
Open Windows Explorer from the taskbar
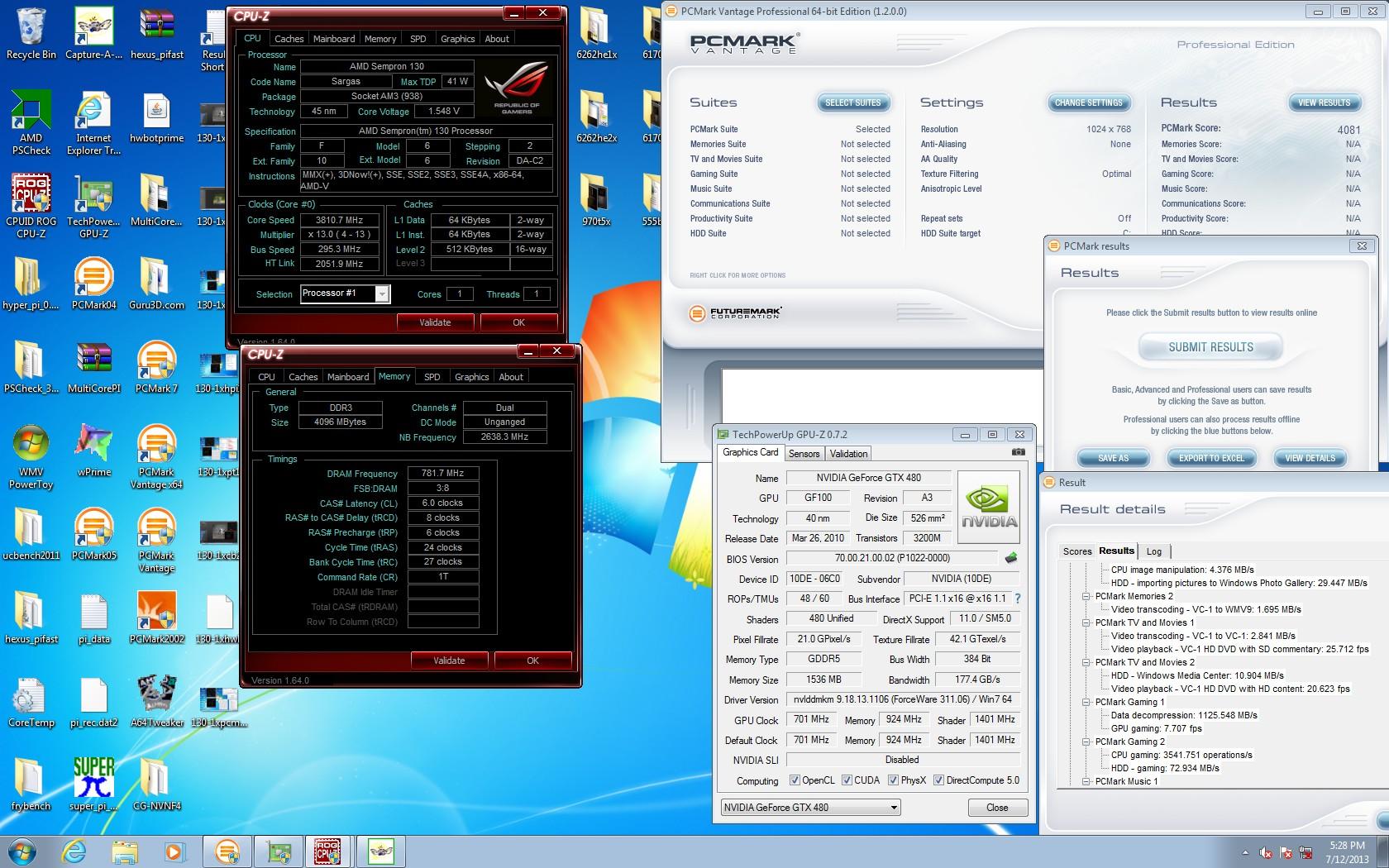click(x=124, y=851)
